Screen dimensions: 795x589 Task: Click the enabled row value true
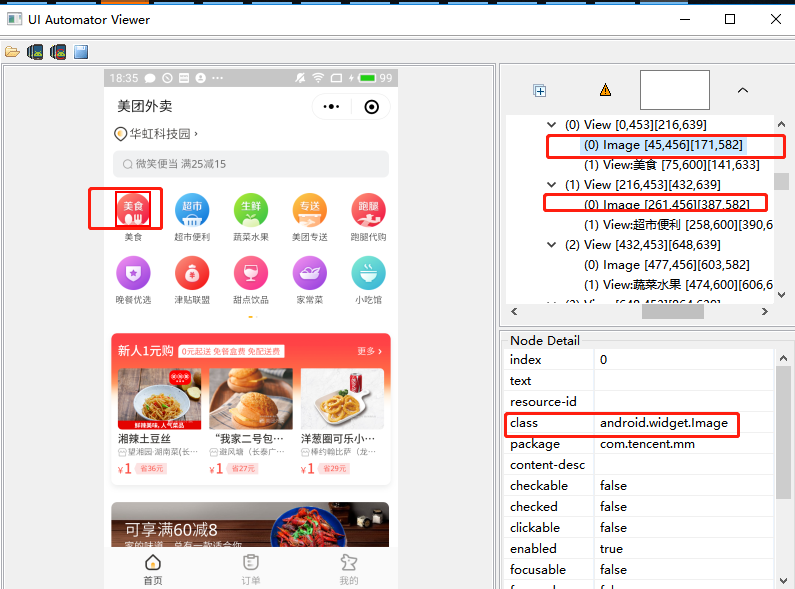tap(611, 549)
